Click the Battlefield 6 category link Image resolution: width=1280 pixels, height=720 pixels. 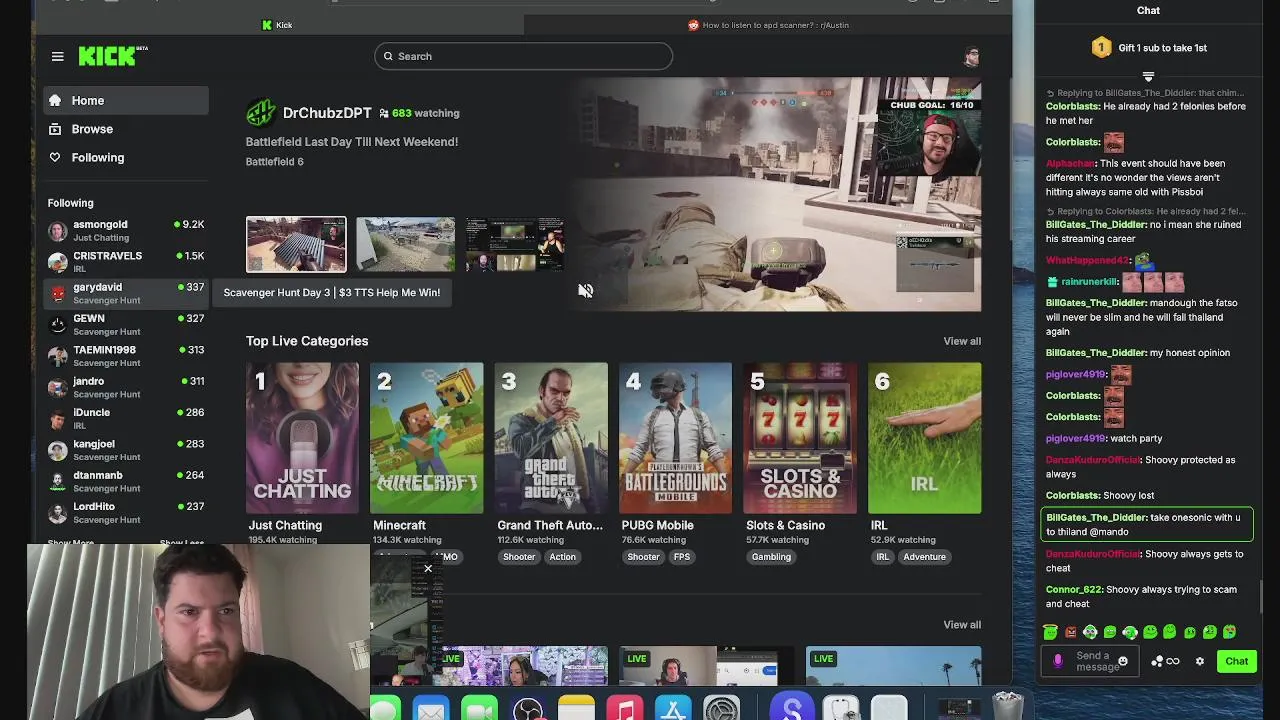point(274,162)
